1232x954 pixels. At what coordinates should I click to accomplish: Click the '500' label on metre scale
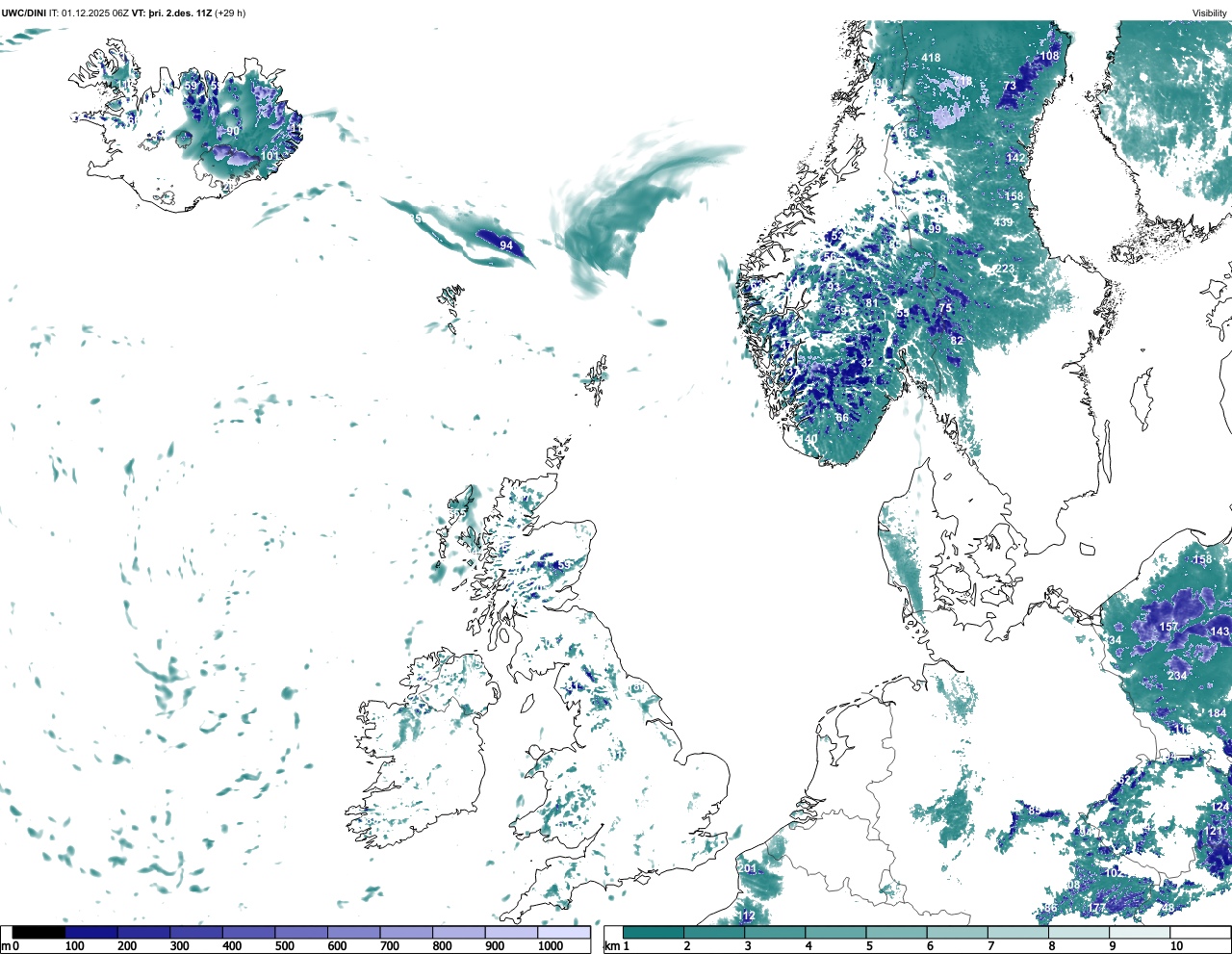point(284,946)
